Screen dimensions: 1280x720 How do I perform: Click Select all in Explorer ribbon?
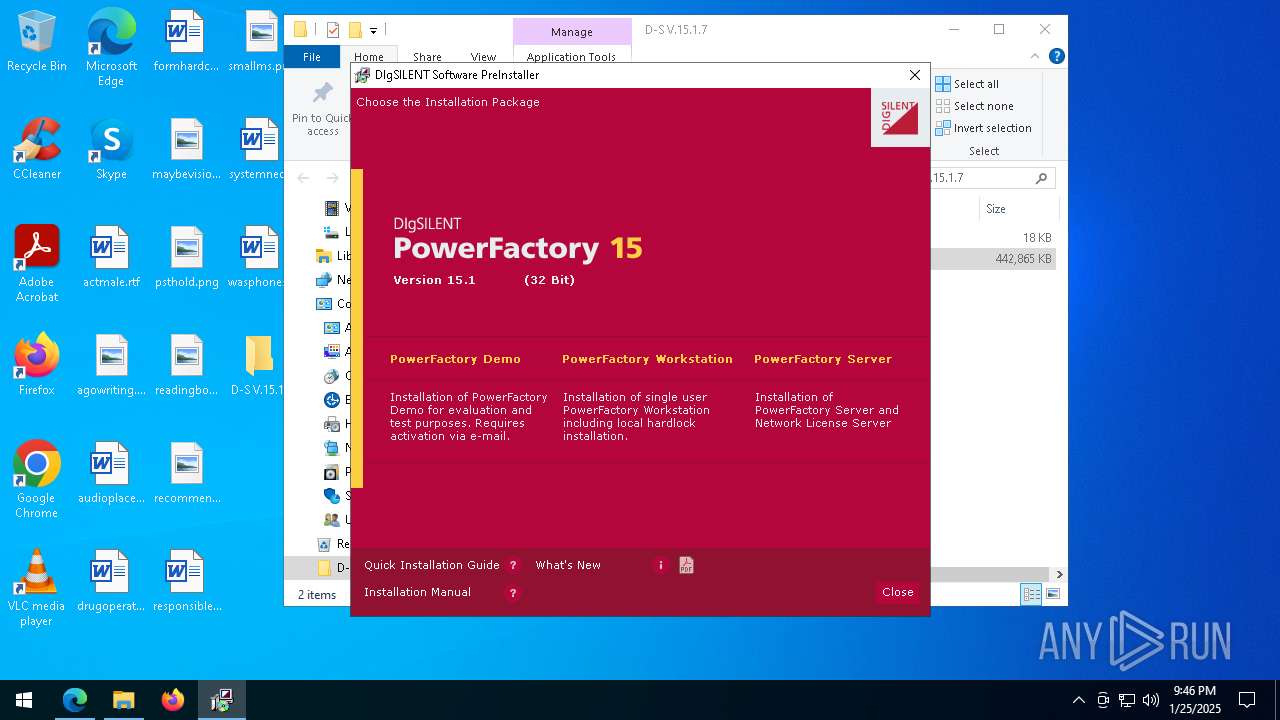(x=967, y=84)
